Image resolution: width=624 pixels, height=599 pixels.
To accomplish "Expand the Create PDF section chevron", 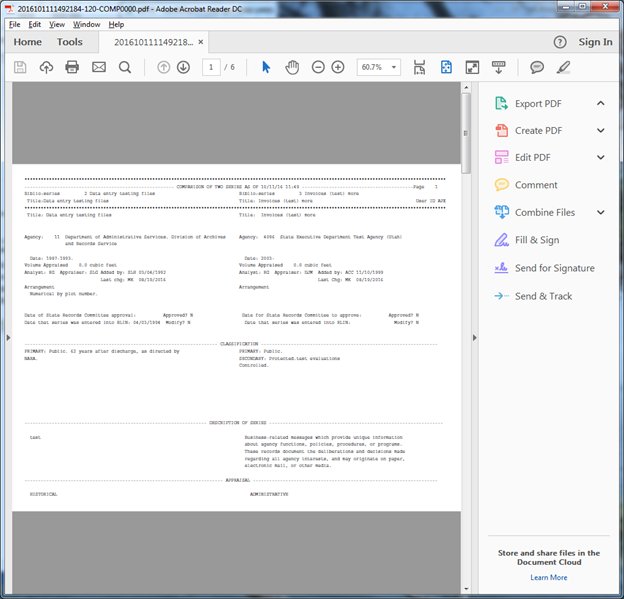I will tap(601, 130).
